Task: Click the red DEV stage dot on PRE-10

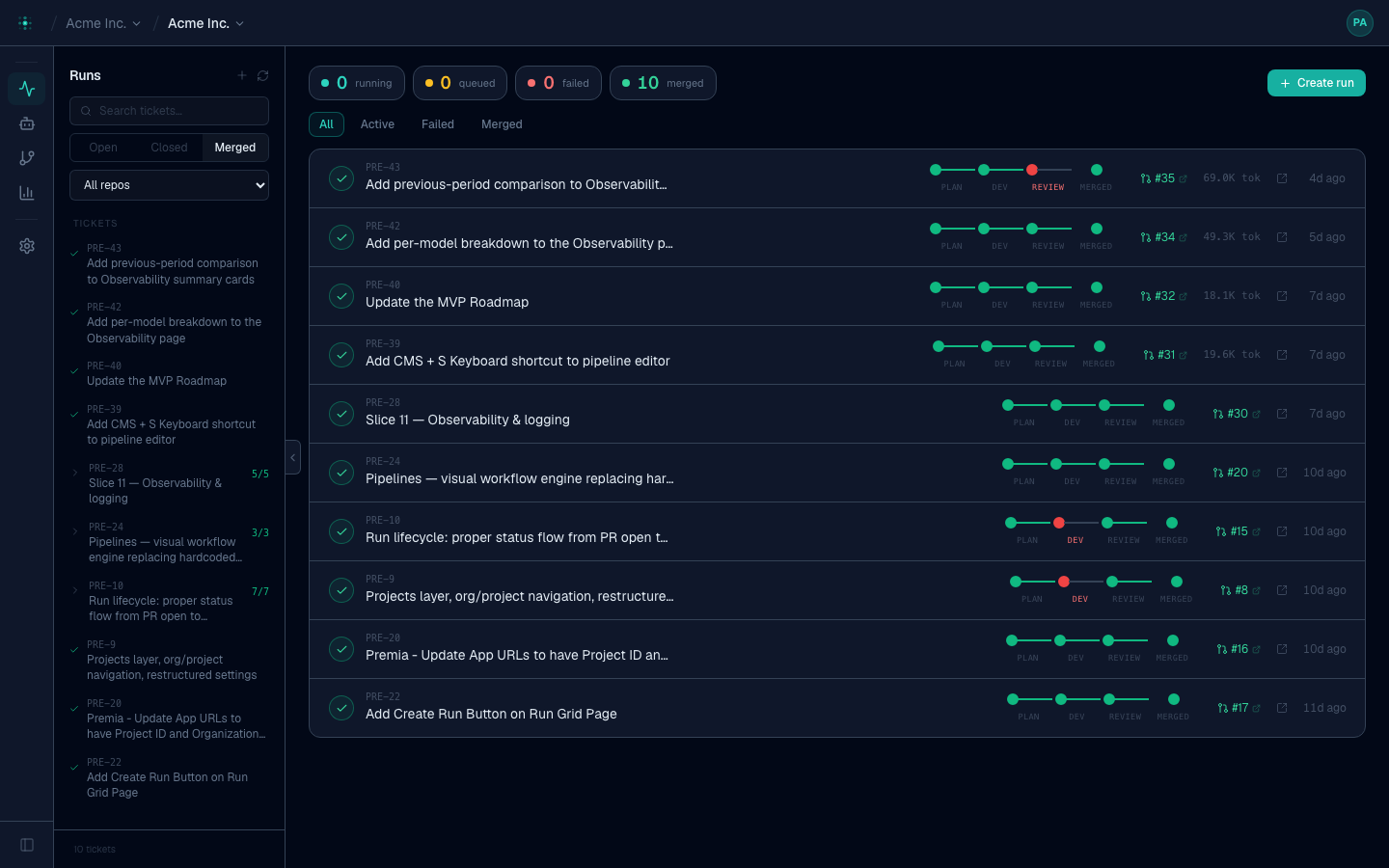Action: (x=1059, y=523)
